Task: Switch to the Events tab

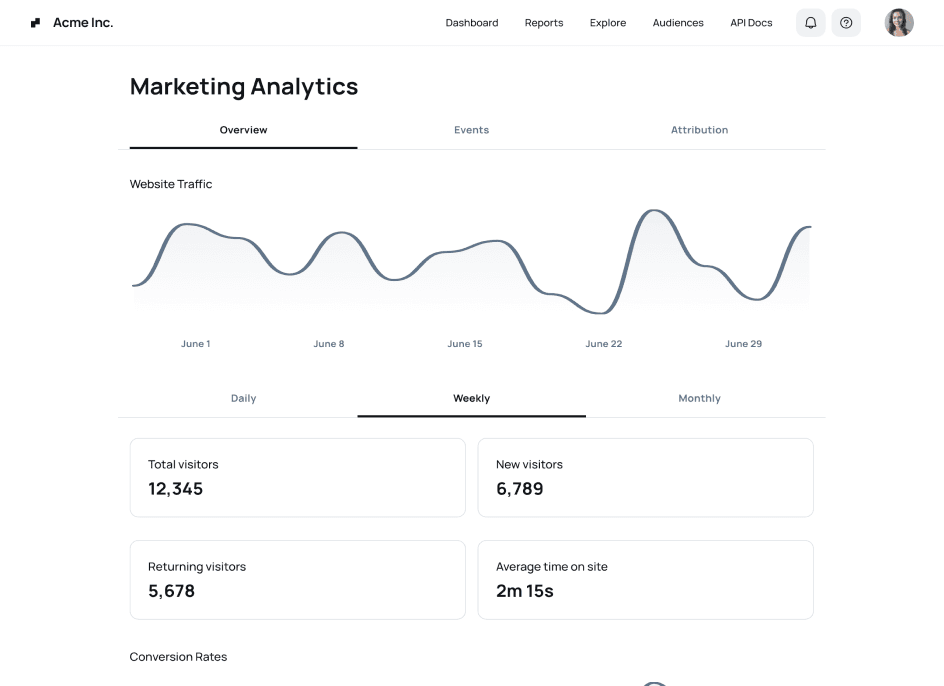Action: [471, 130]
